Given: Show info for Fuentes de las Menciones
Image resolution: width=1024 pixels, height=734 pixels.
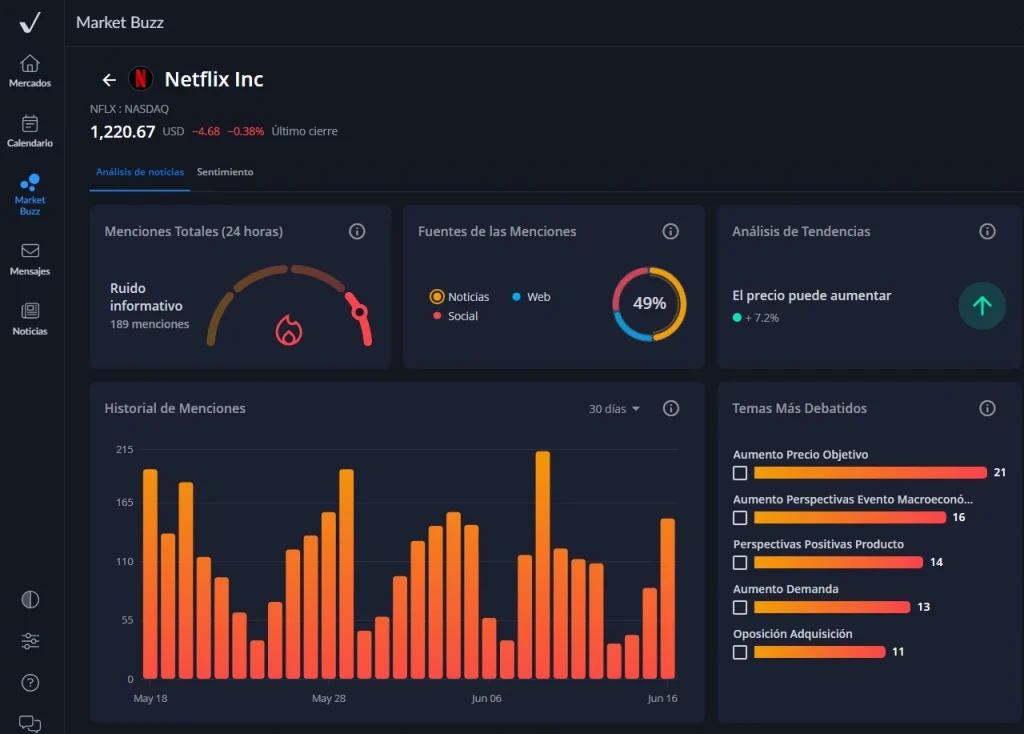Looking at the screenshot, I should click(x=671, y=231).
